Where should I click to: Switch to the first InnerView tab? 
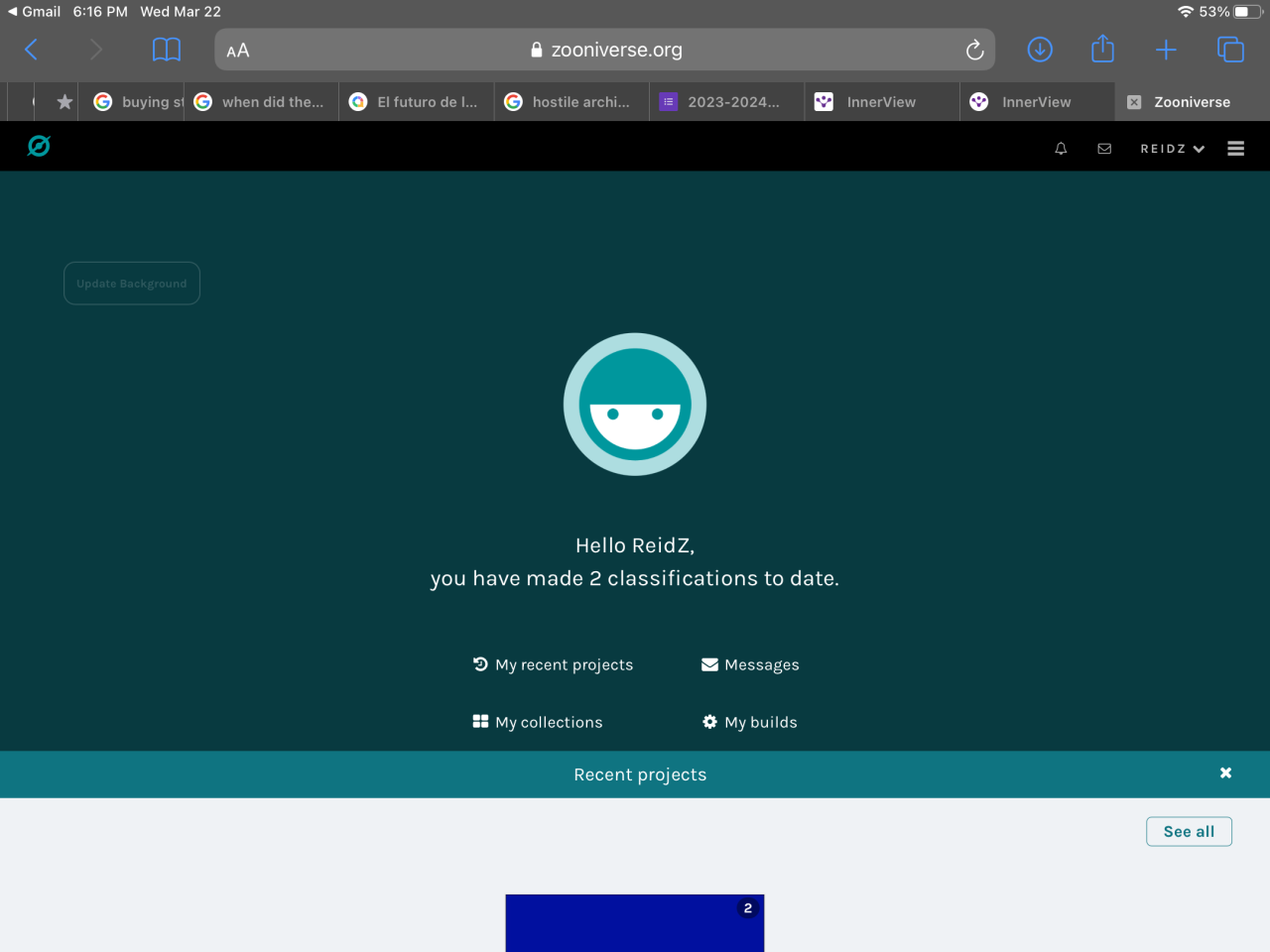pyautogui.click(x=882, y=102)
